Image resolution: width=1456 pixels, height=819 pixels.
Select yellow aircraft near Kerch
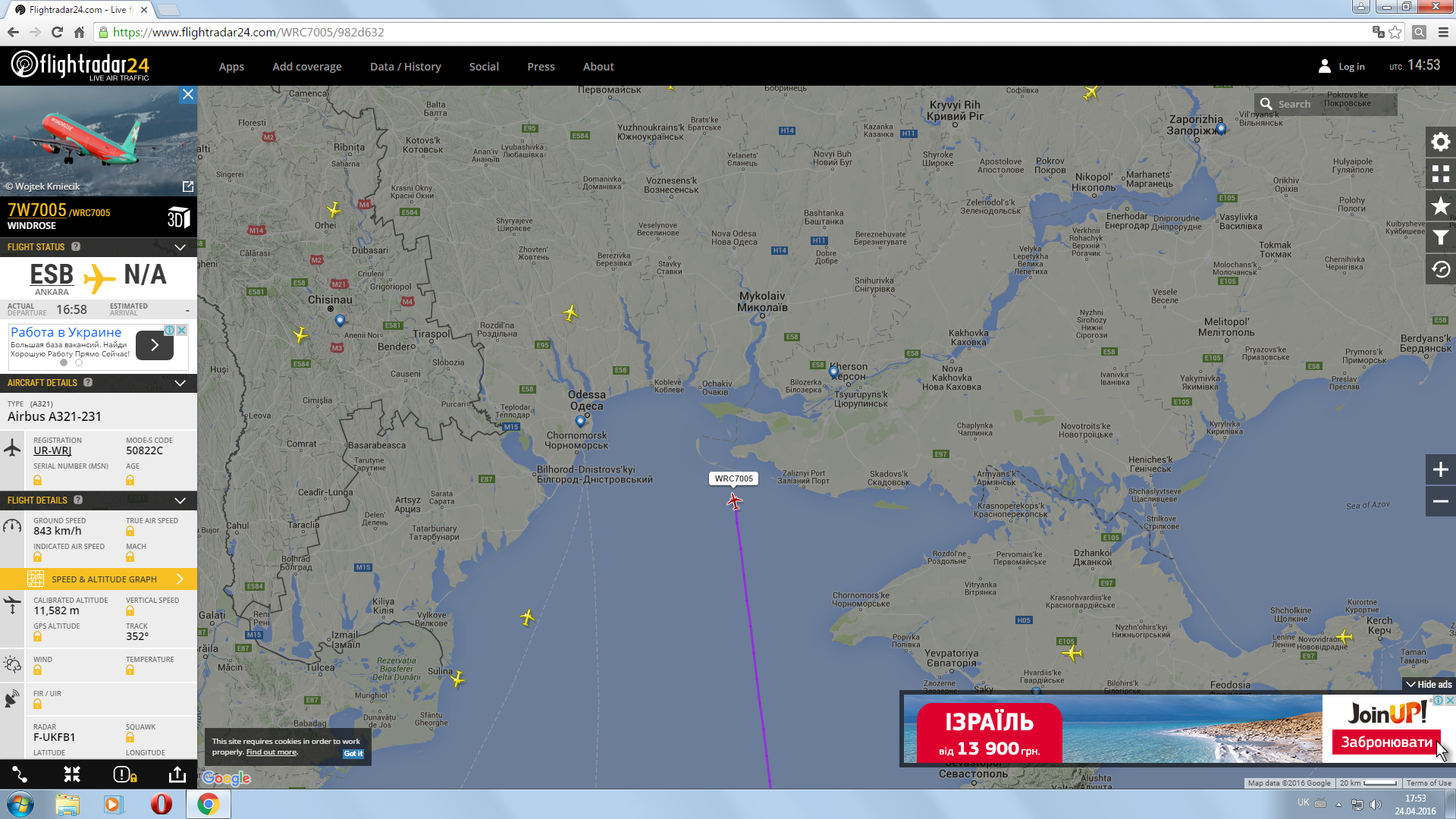1345,636
